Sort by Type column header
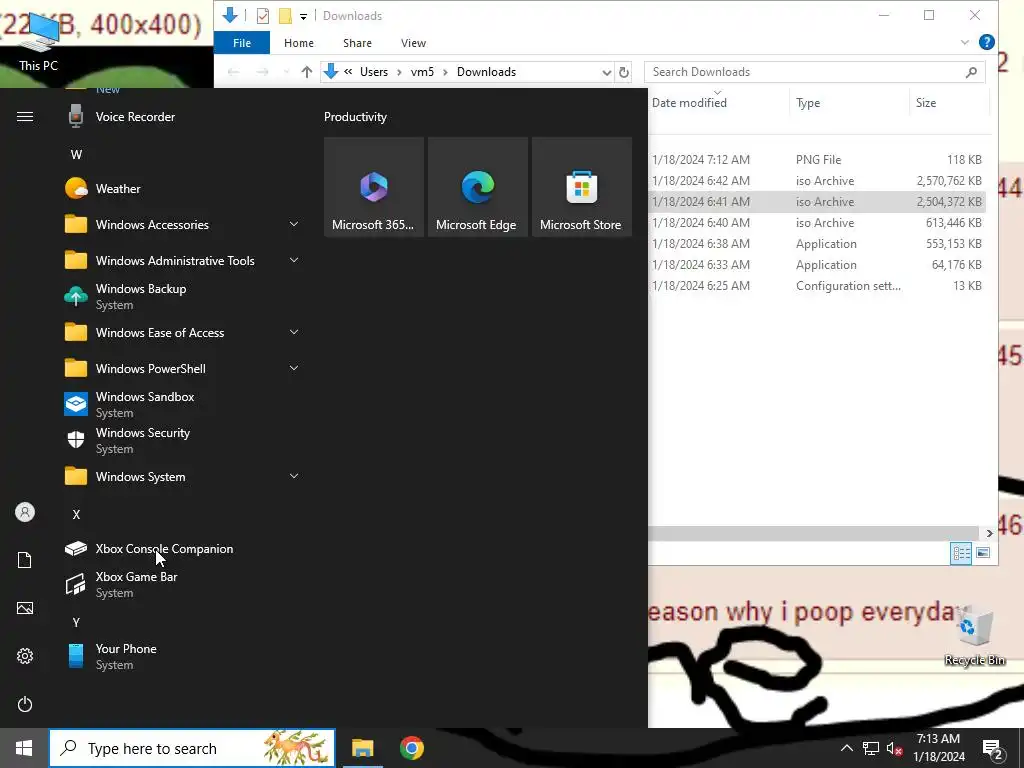The height and width of the screenshot is (768, 1024). [x=808, y=103]
